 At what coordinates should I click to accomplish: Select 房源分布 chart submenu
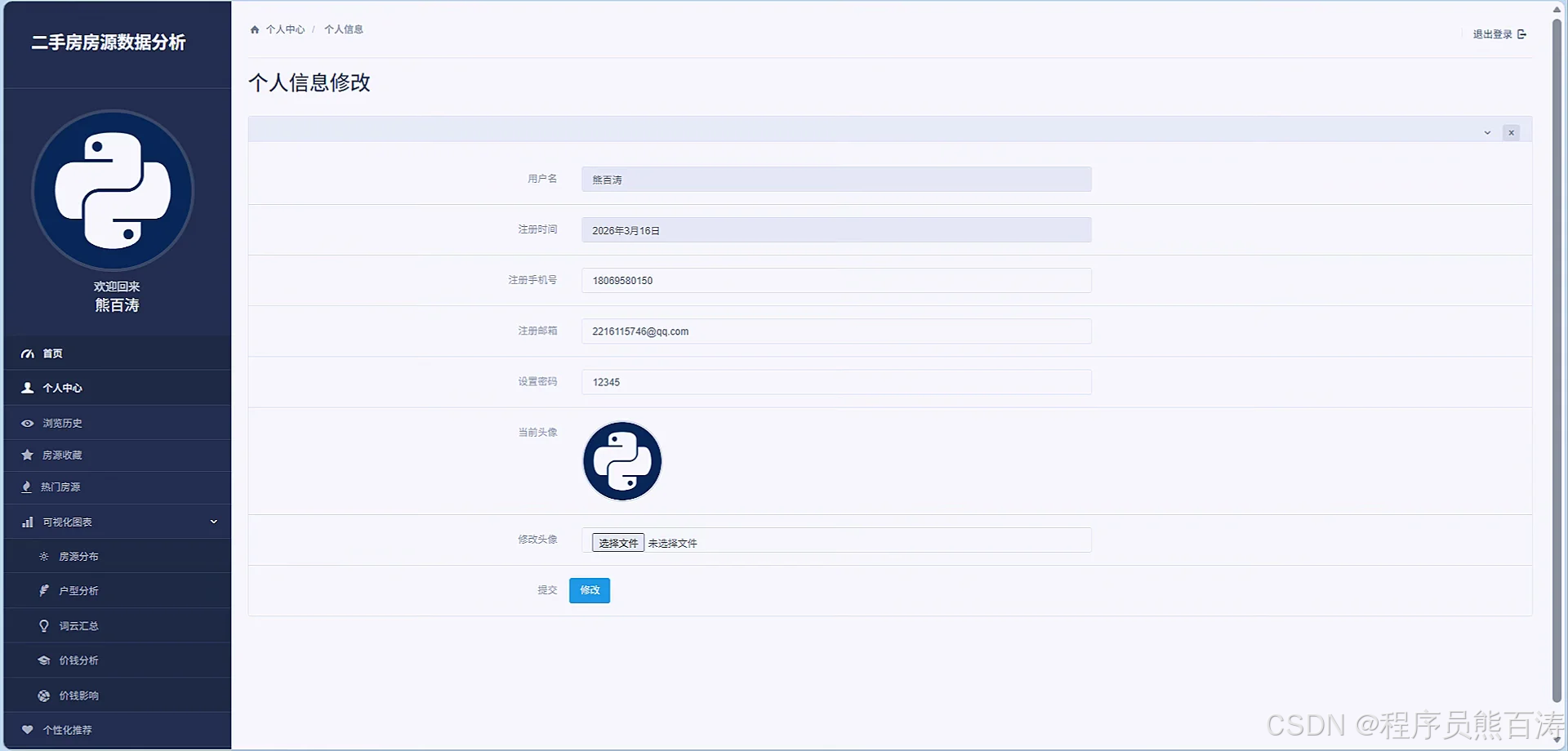coord(118,556)
